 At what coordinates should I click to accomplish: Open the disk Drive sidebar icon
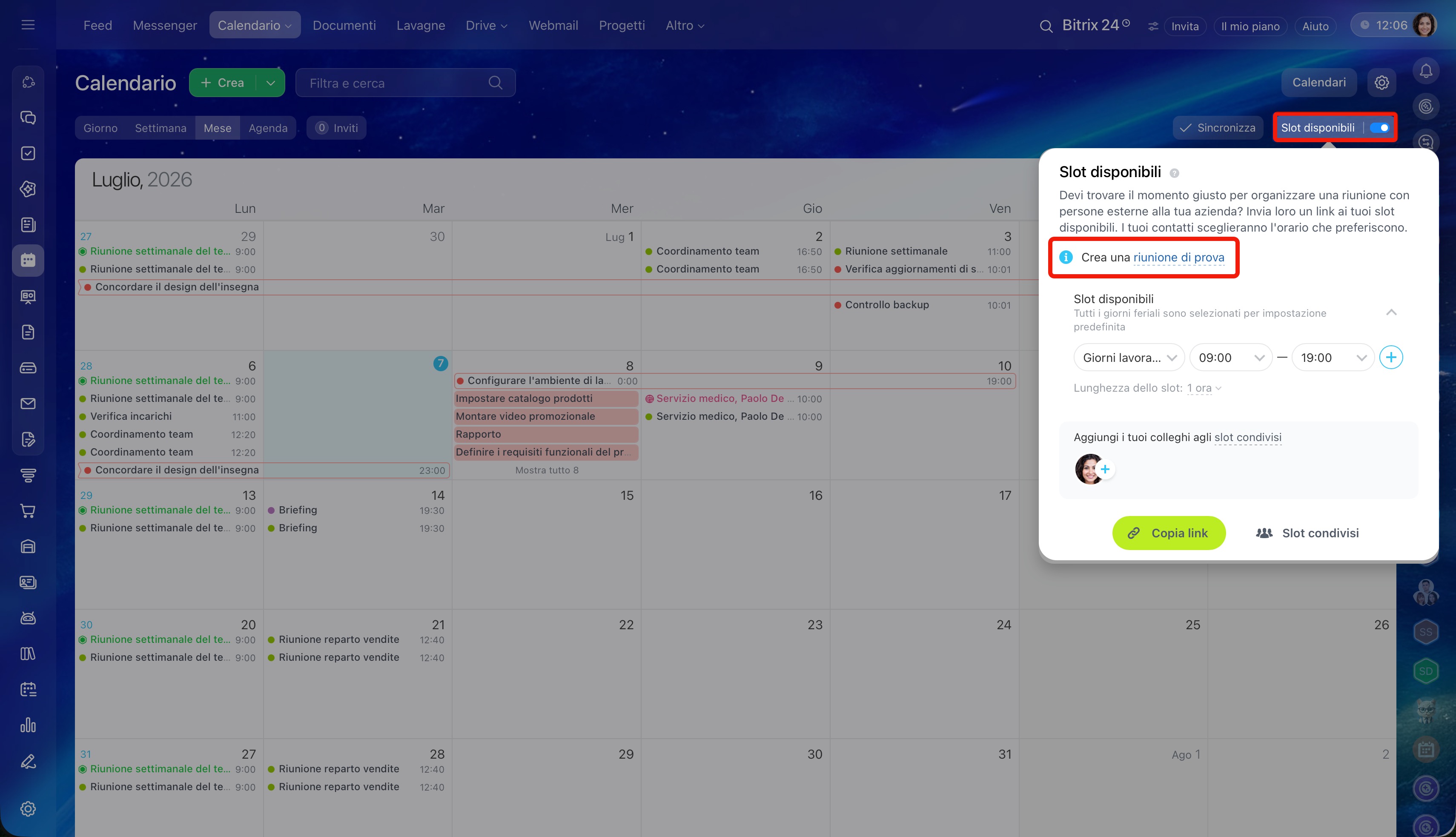[28, 368]
